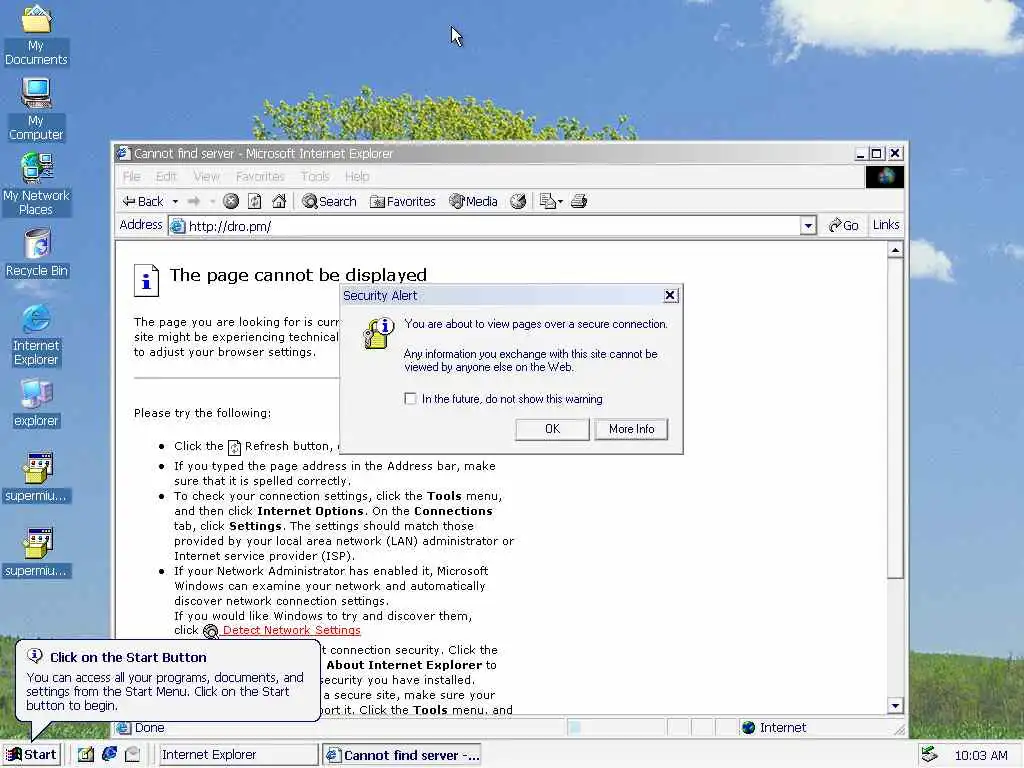Open the Media pane from toolbar
The height and width of the screenshot is (768, 1024).
(473, 201)
